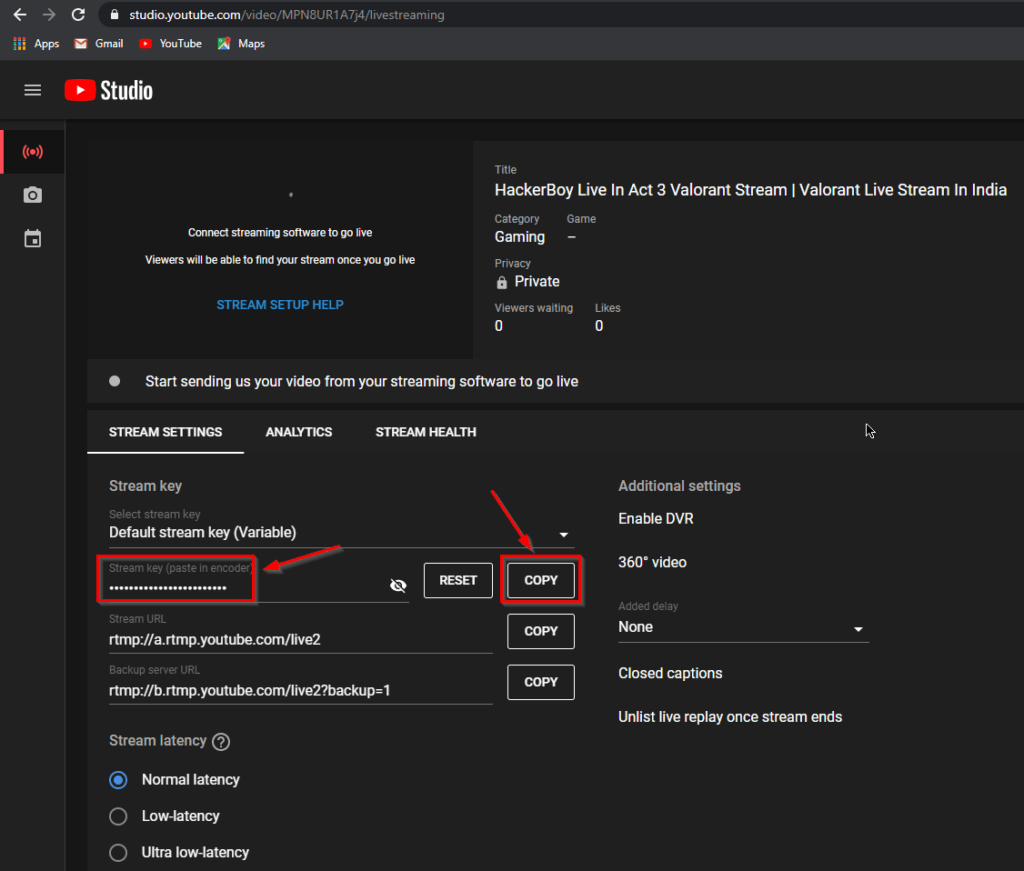Open the Manage calendar sidebar icon
Image resolution: width=1024 pixels, height=871 pixels.
coord(33,238)
